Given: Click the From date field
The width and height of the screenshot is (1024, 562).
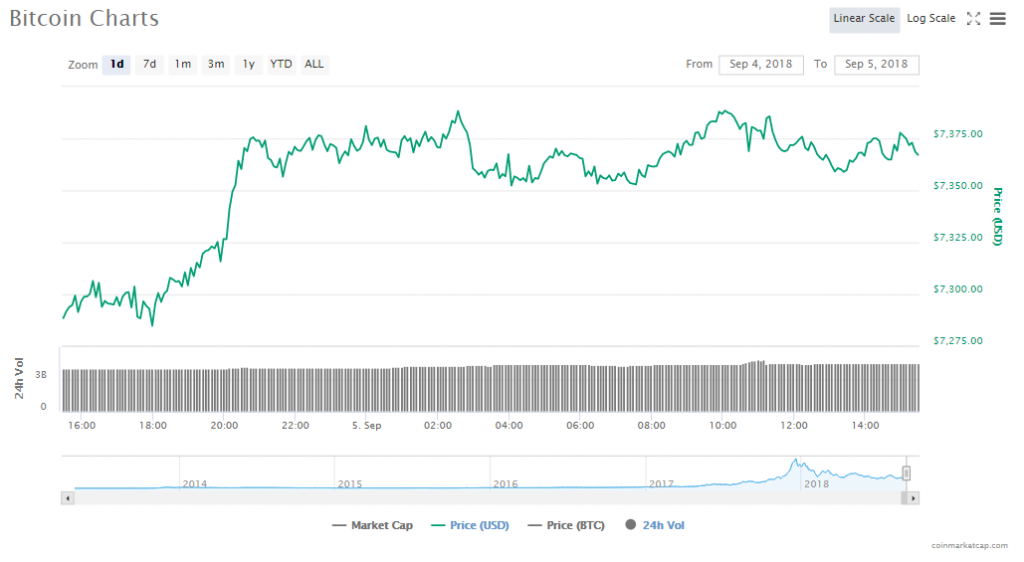Looking at the screenshot, I should (761, 64).
